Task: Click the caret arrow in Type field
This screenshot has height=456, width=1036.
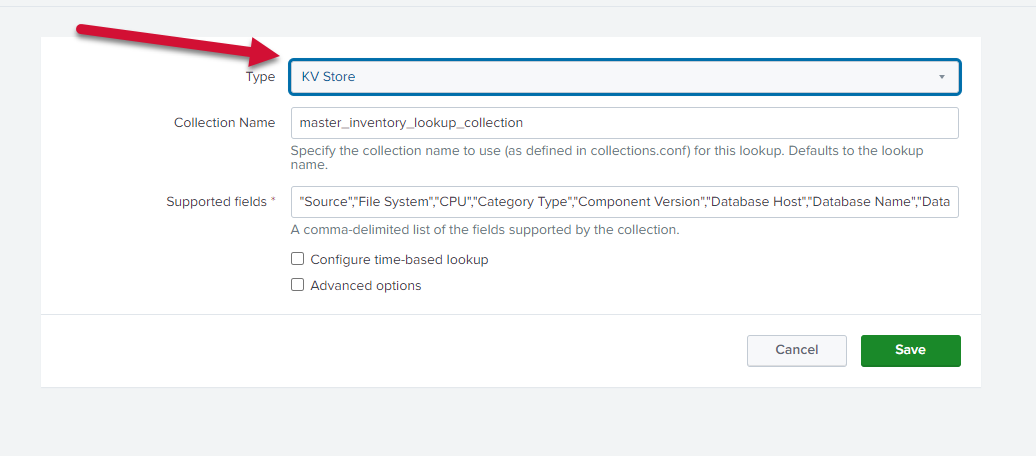Action: (x=941, y=77)
